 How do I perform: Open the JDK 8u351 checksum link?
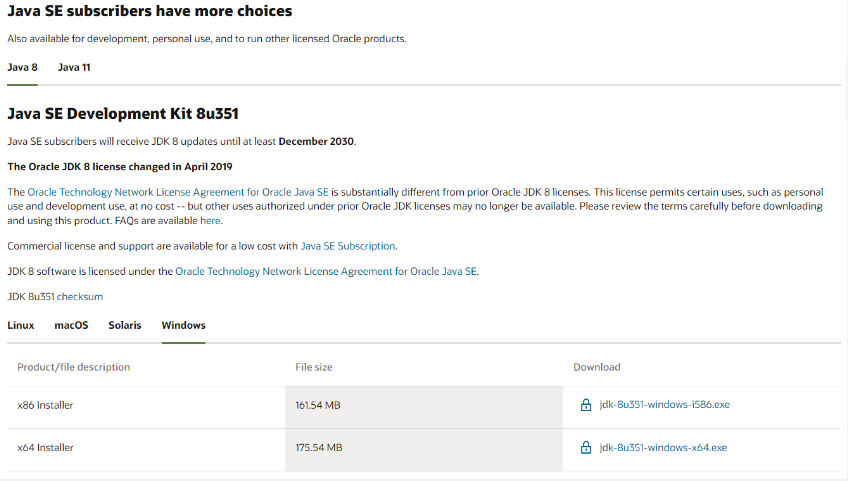80,297
